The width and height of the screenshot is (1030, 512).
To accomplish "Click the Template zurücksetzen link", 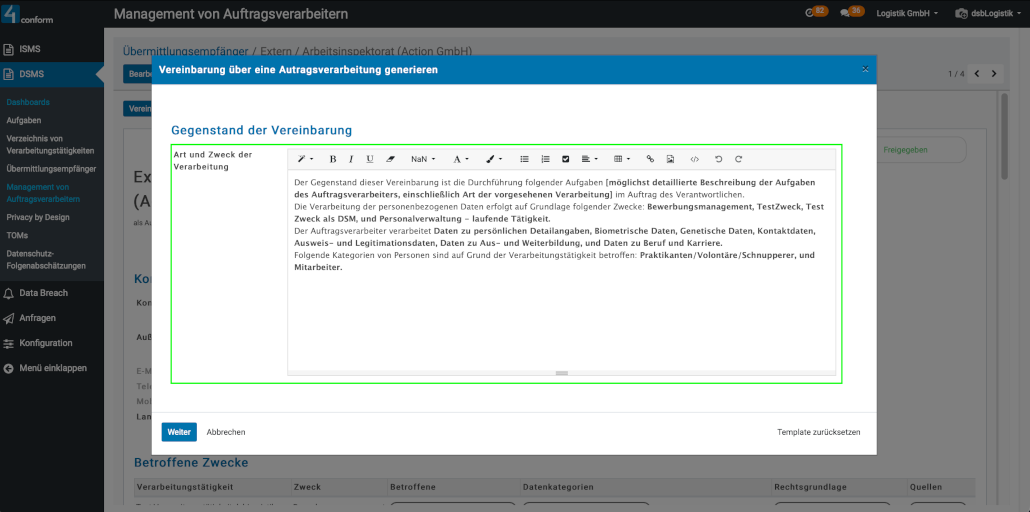I will (x=818, y=432).
